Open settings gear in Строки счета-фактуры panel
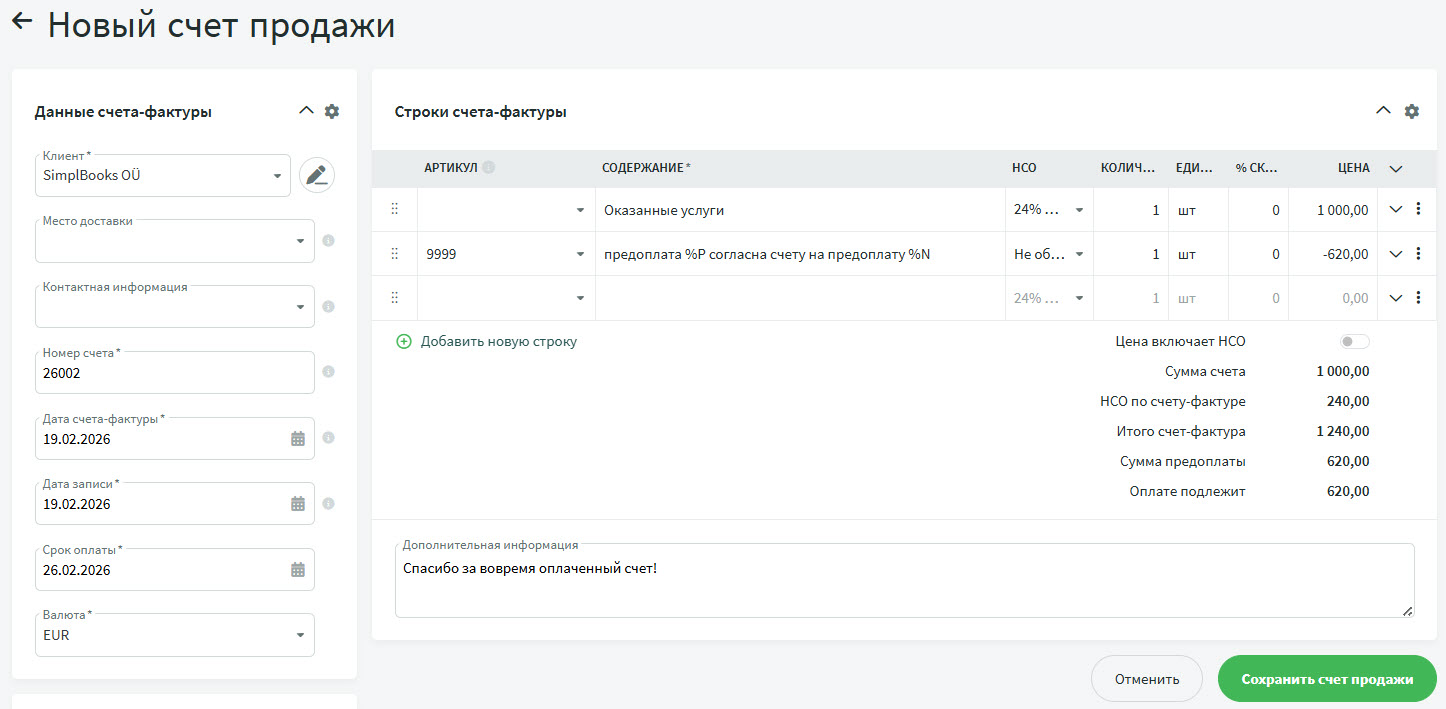This screenshot has height=709, width=1446. (x=1411, y=111)
